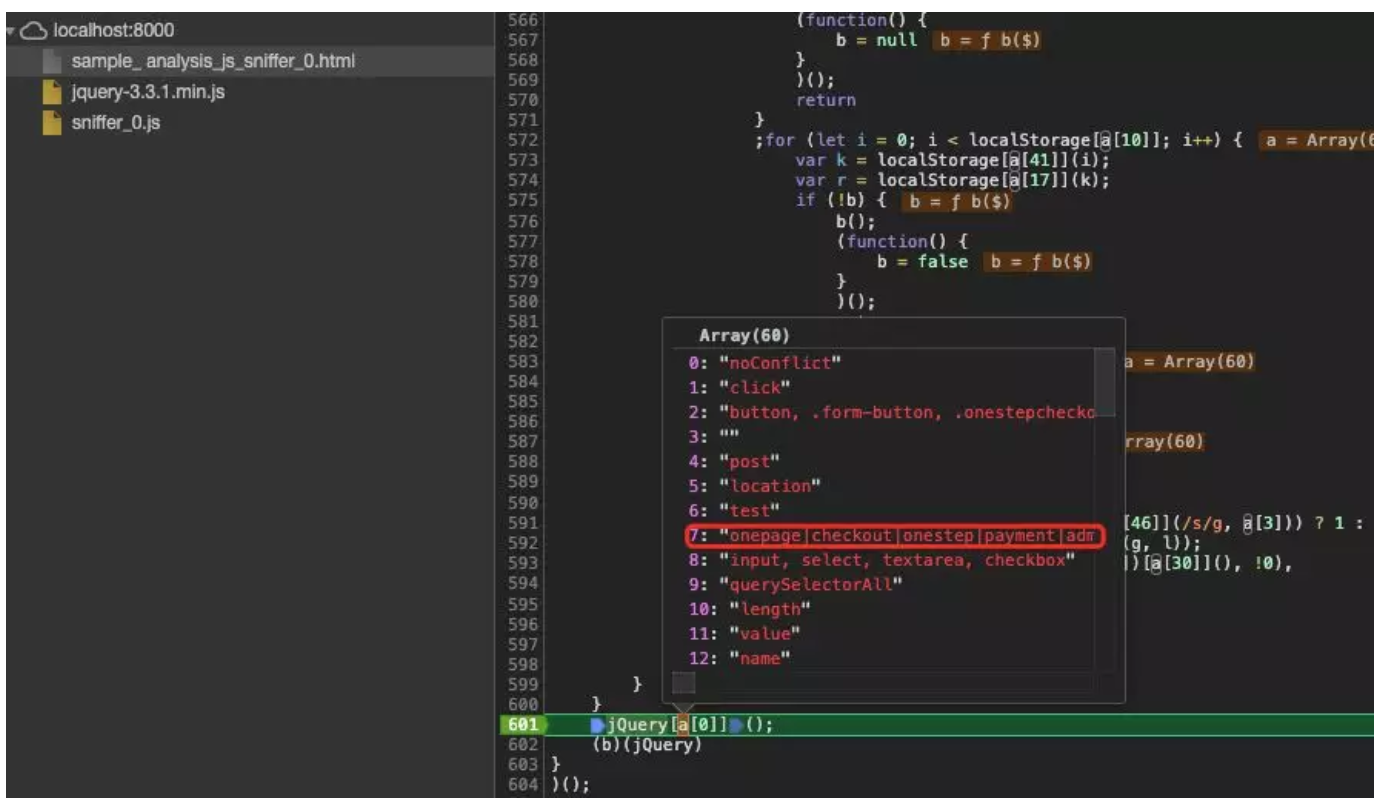Screen dimensions: 1386x804
Task: Select the localhost:8000 domain label
Action: coord(112,31)
